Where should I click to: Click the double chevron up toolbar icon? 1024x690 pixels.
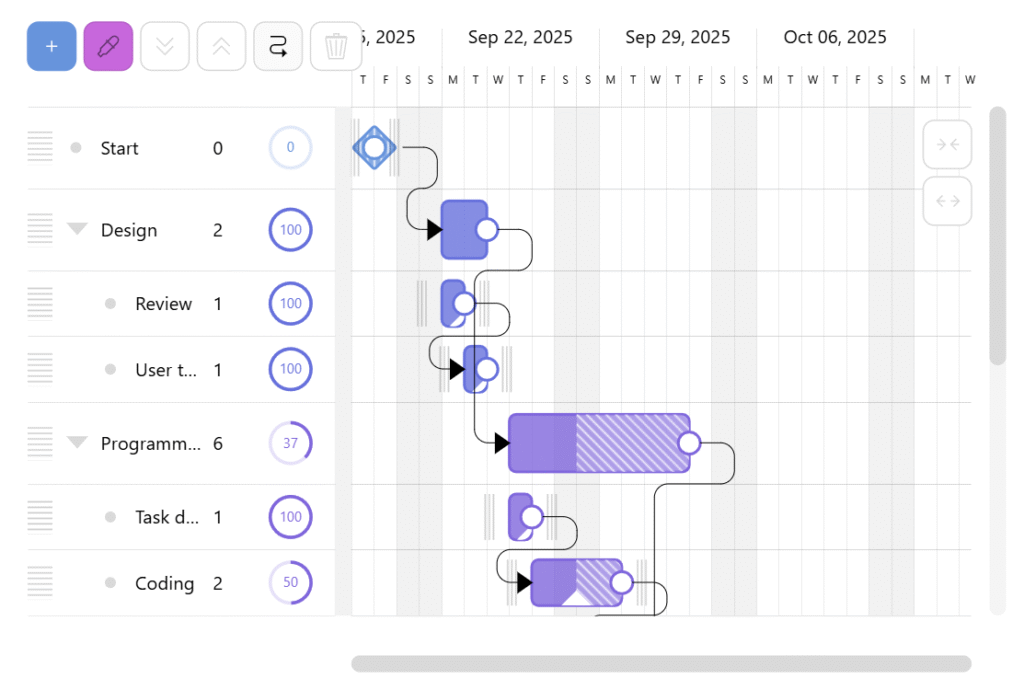click(221, 47)
